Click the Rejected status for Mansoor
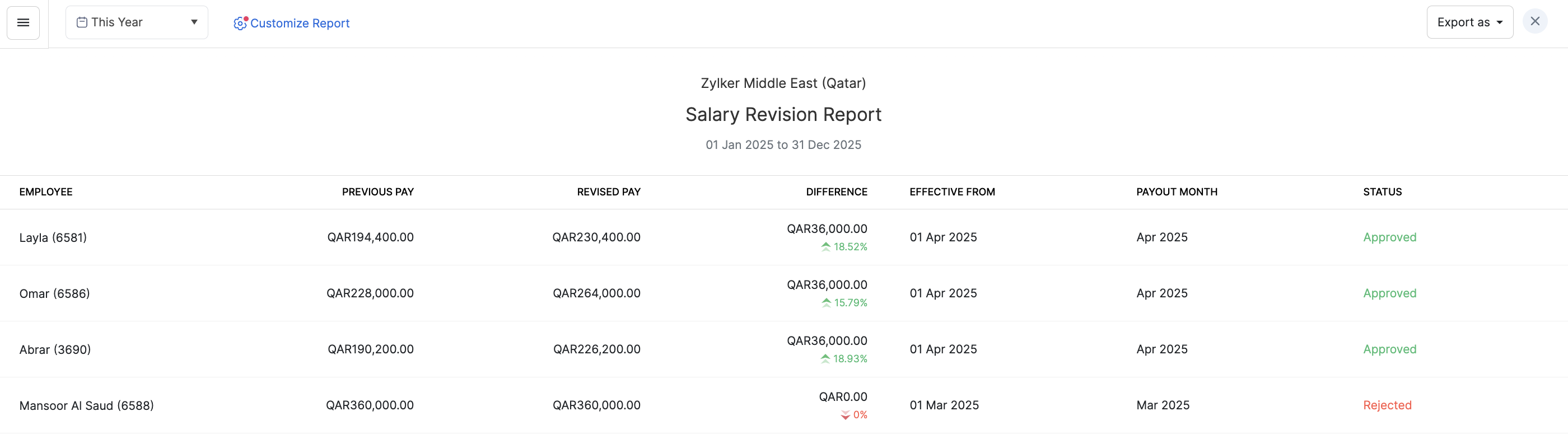Image resolution: width=1568 pixels, height=439 pixels. pyautogui.click(x=1387, y=405)
